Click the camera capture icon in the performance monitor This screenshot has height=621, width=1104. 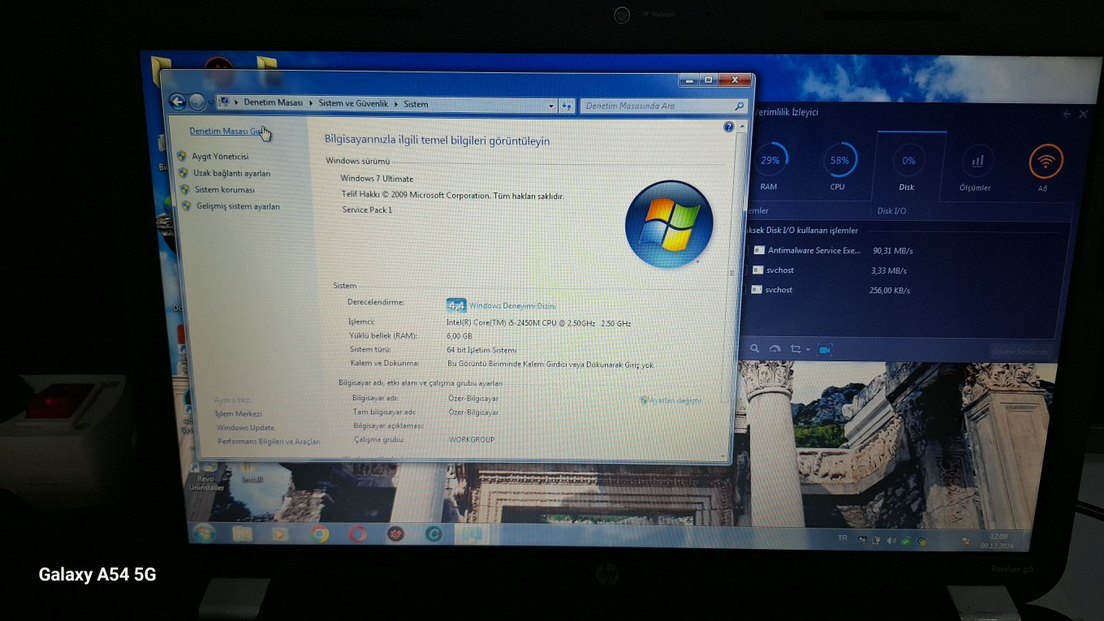[x=823, y=348]
